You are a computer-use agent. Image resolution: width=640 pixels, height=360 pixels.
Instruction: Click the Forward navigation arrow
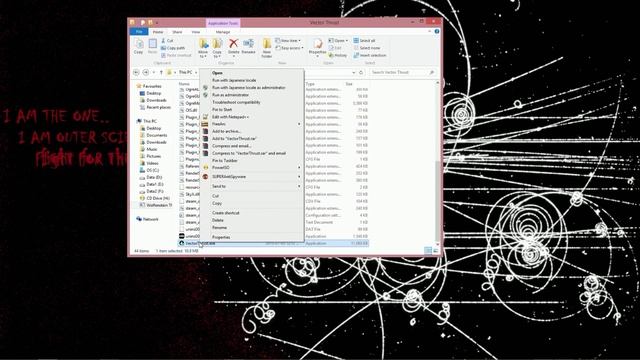(x=146, y=72)
